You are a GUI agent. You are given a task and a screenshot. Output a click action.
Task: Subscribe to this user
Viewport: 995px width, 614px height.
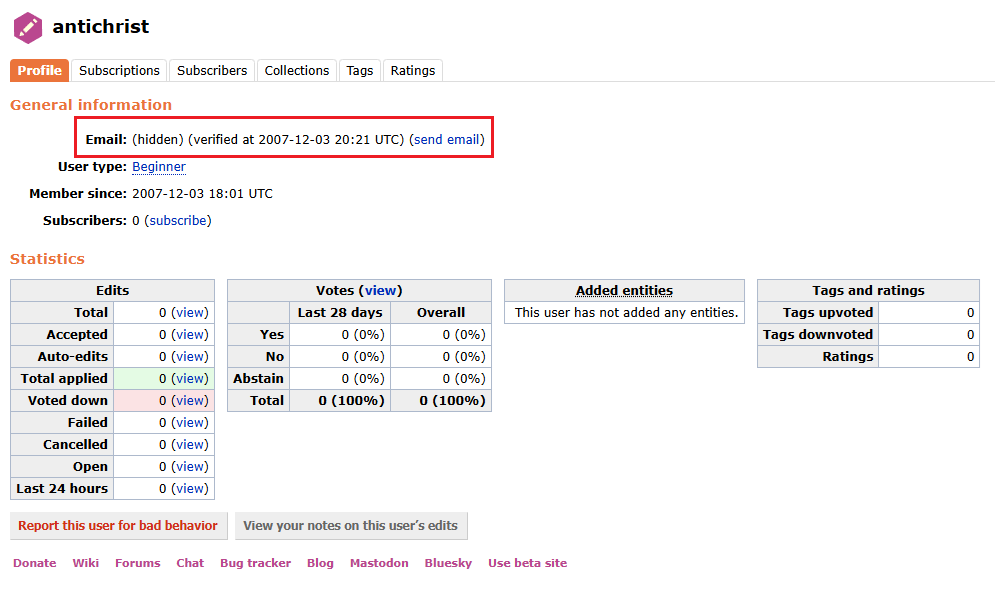tap(178, 221)
